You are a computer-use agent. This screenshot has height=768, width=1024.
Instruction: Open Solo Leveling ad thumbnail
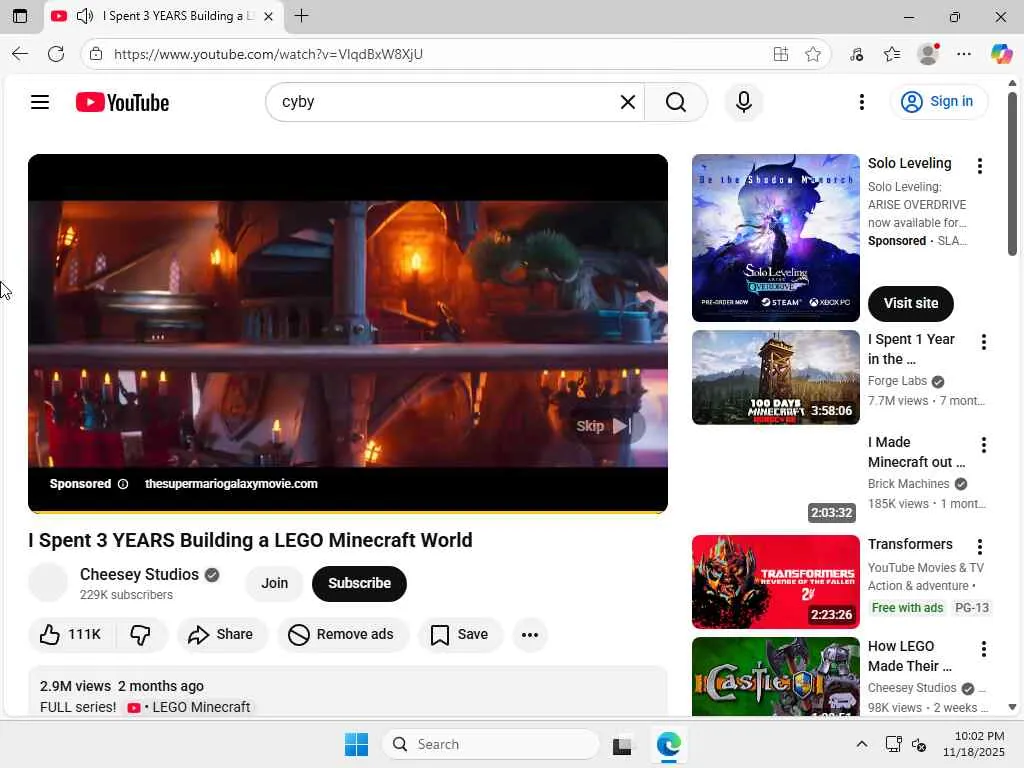coord(775,238)
